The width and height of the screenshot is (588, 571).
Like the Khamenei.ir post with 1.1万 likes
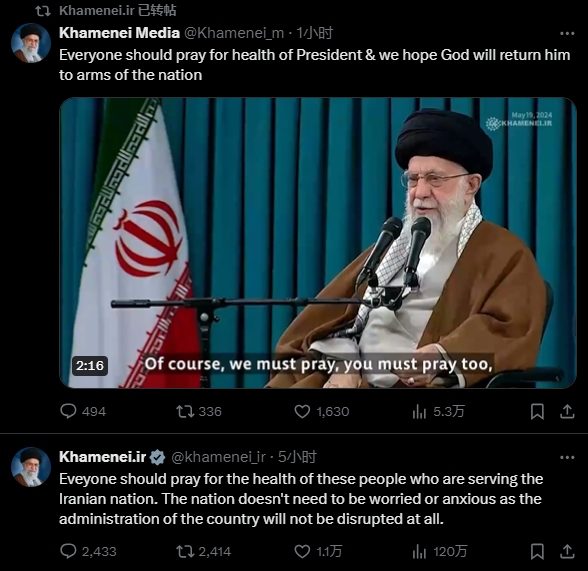(x=318, y=551)
